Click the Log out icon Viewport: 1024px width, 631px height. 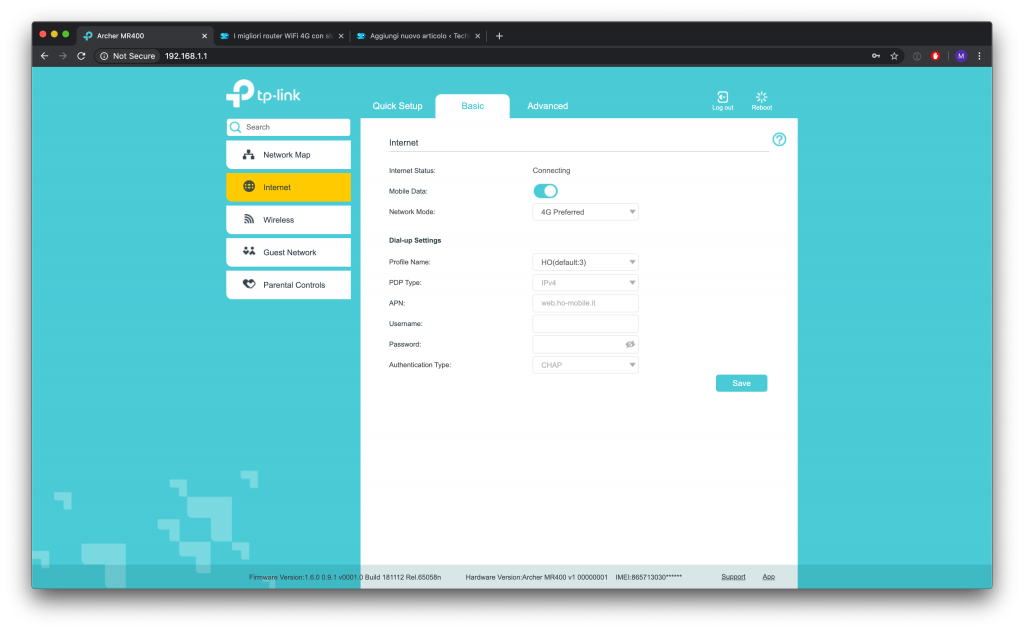(722, 97)
